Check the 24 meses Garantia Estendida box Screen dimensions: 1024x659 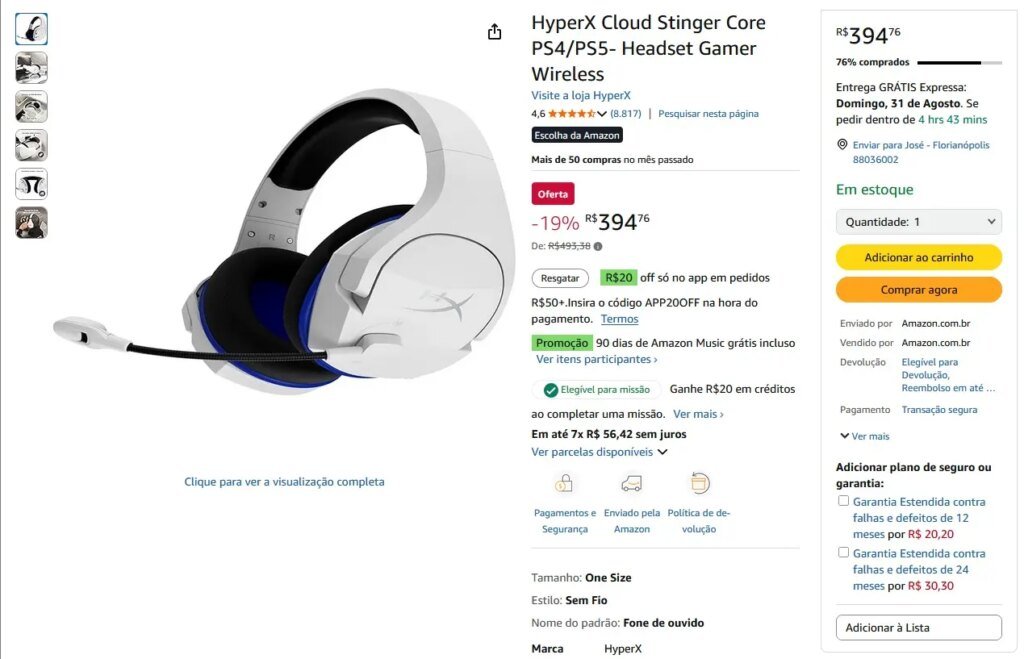(844, 553)
